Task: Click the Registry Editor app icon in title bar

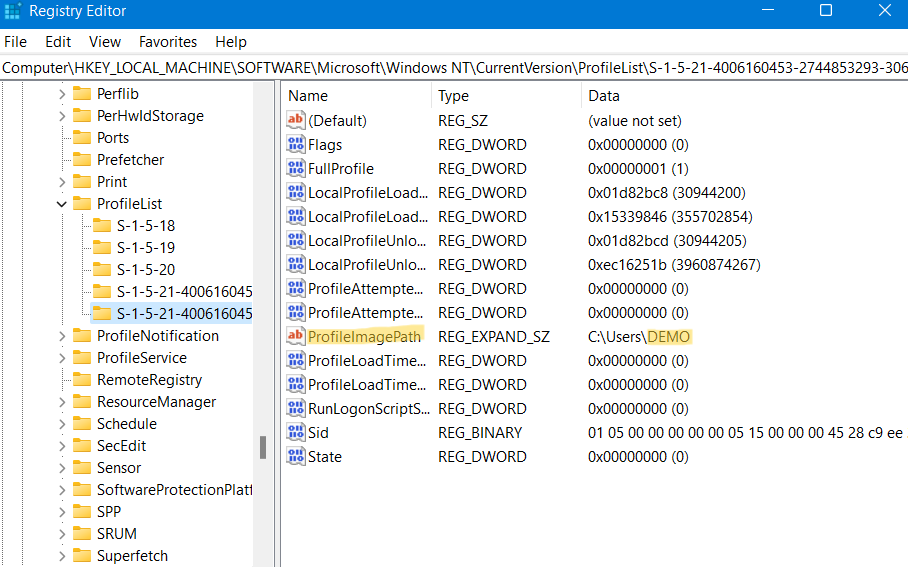Action: 13,11
